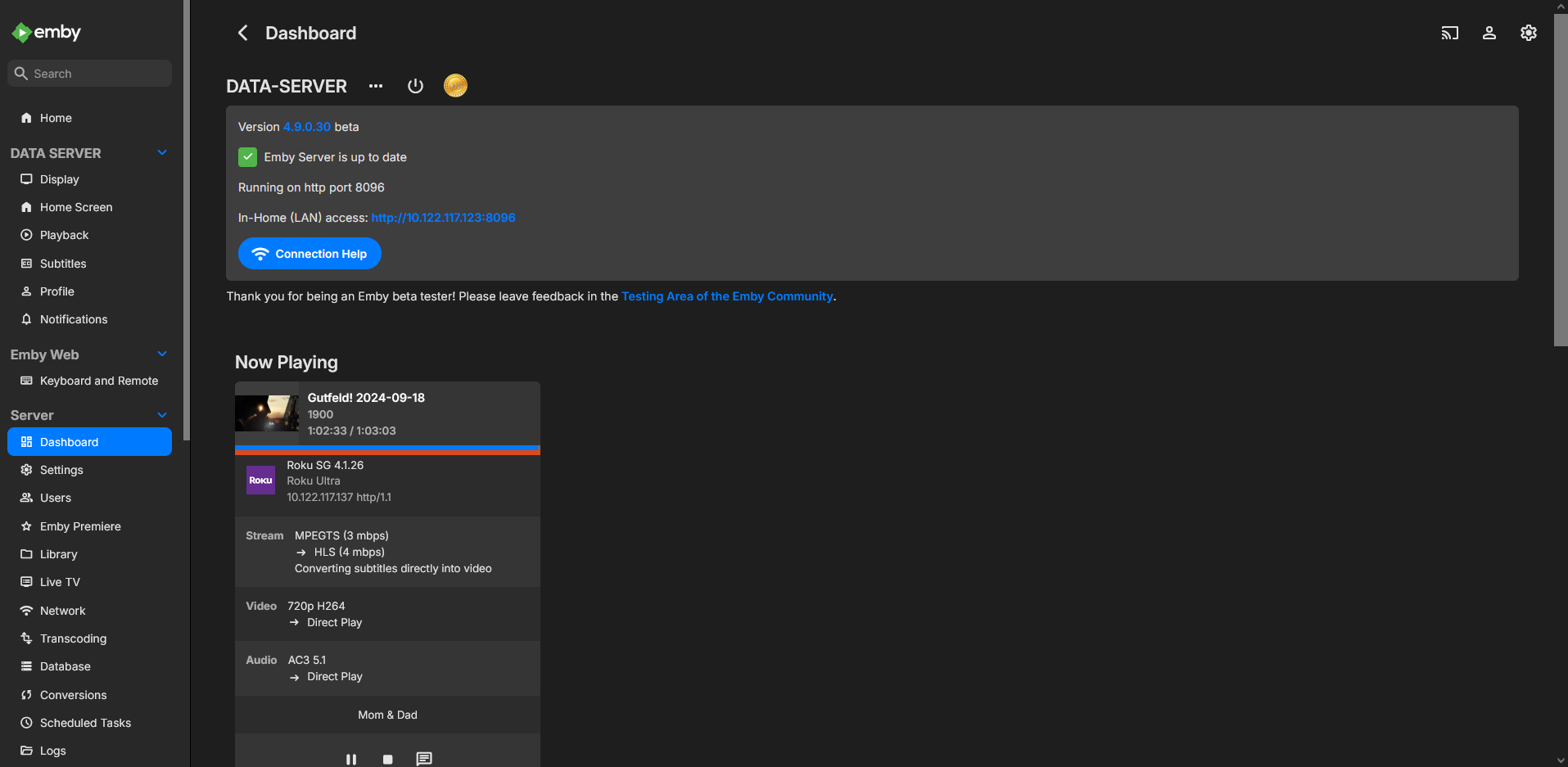The image size is (1568, 767).
Task: Click the Now Playing progress bar
Action: tap(387, 450)
